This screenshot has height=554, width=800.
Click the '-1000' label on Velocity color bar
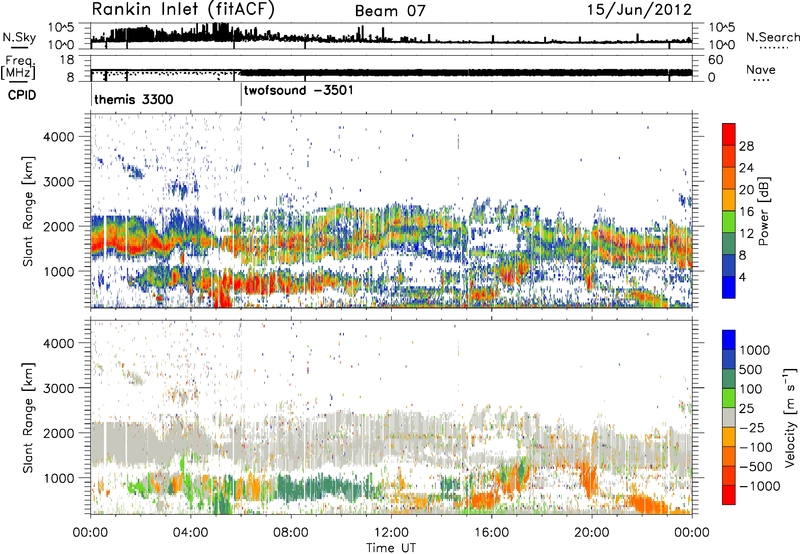(760, 486)
